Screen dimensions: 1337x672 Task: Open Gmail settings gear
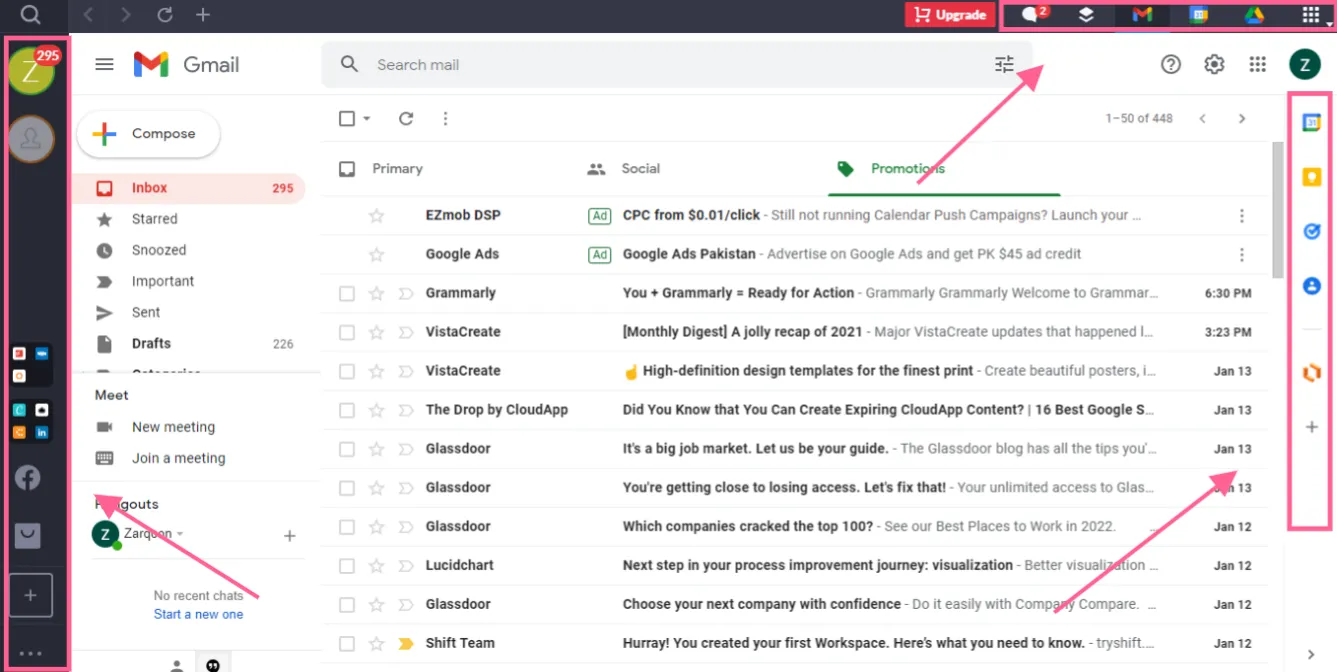point(1214,65)
